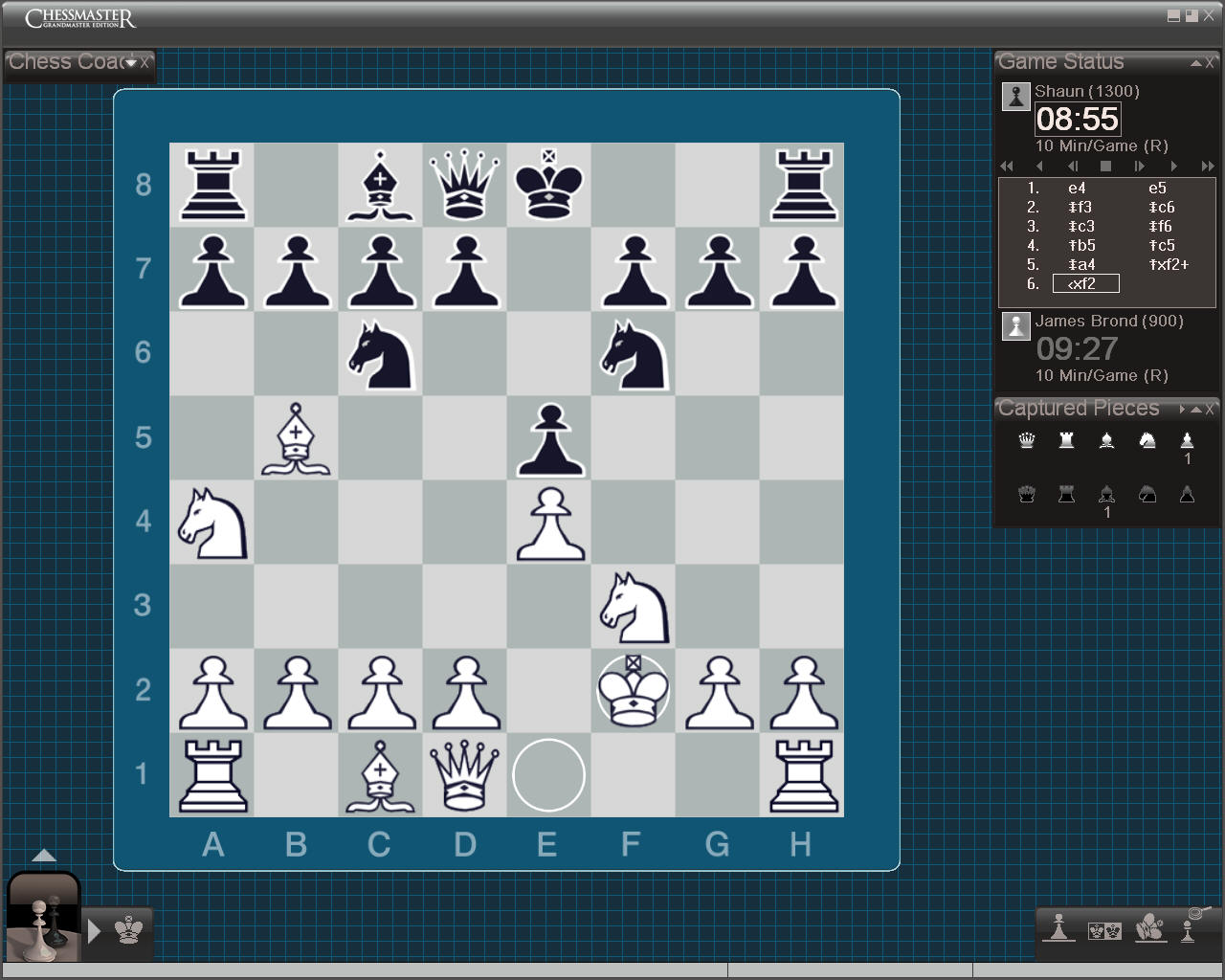Click the pawn icon in bottom-right toolbar
Image resolution: width=1225 pixels, height=980 pixels.
click(x=1058, y=927)
